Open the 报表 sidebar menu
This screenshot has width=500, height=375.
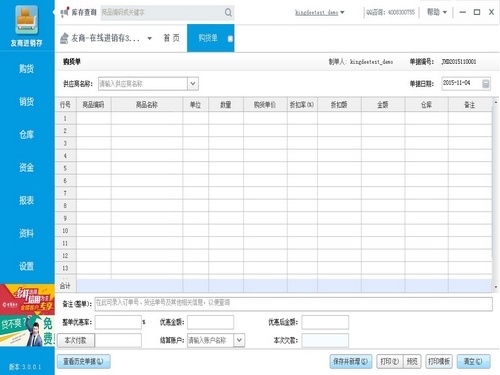tap(26, 200)
